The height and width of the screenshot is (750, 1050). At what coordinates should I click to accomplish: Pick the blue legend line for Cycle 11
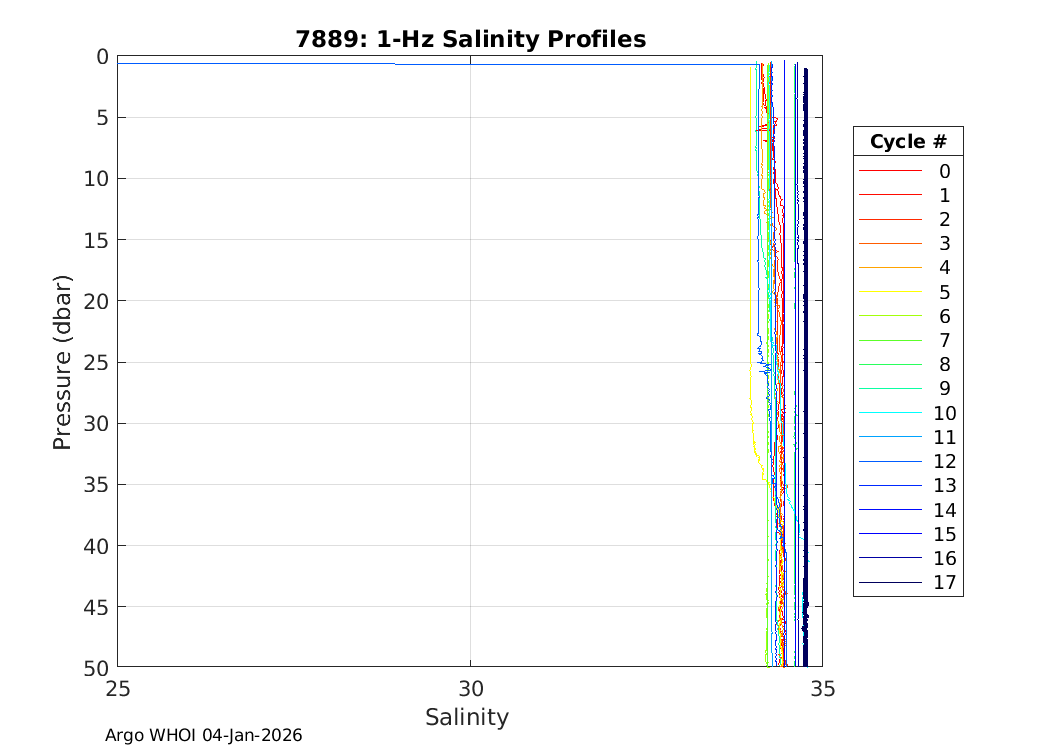coord(889,437)
